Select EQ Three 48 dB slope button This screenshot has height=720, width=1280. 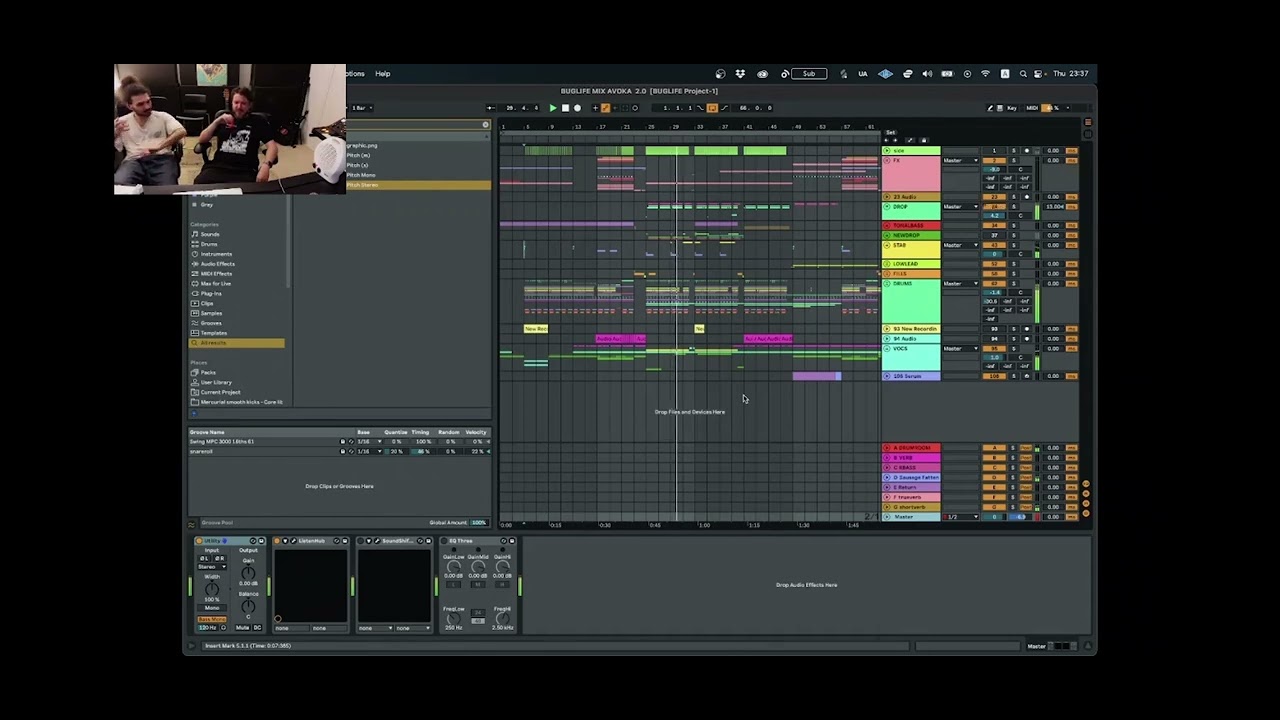point(478,621)
